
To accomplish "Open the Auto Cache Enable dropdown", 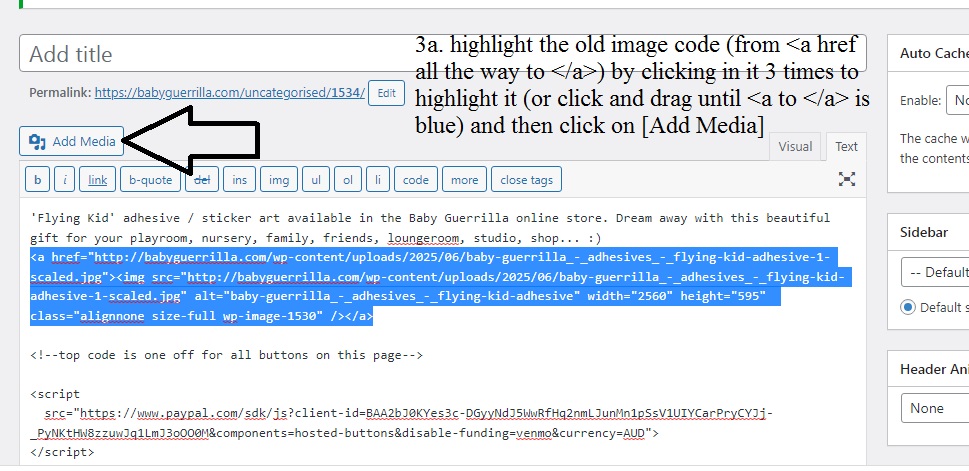I will pyautogui.click(x=957, y=100).
